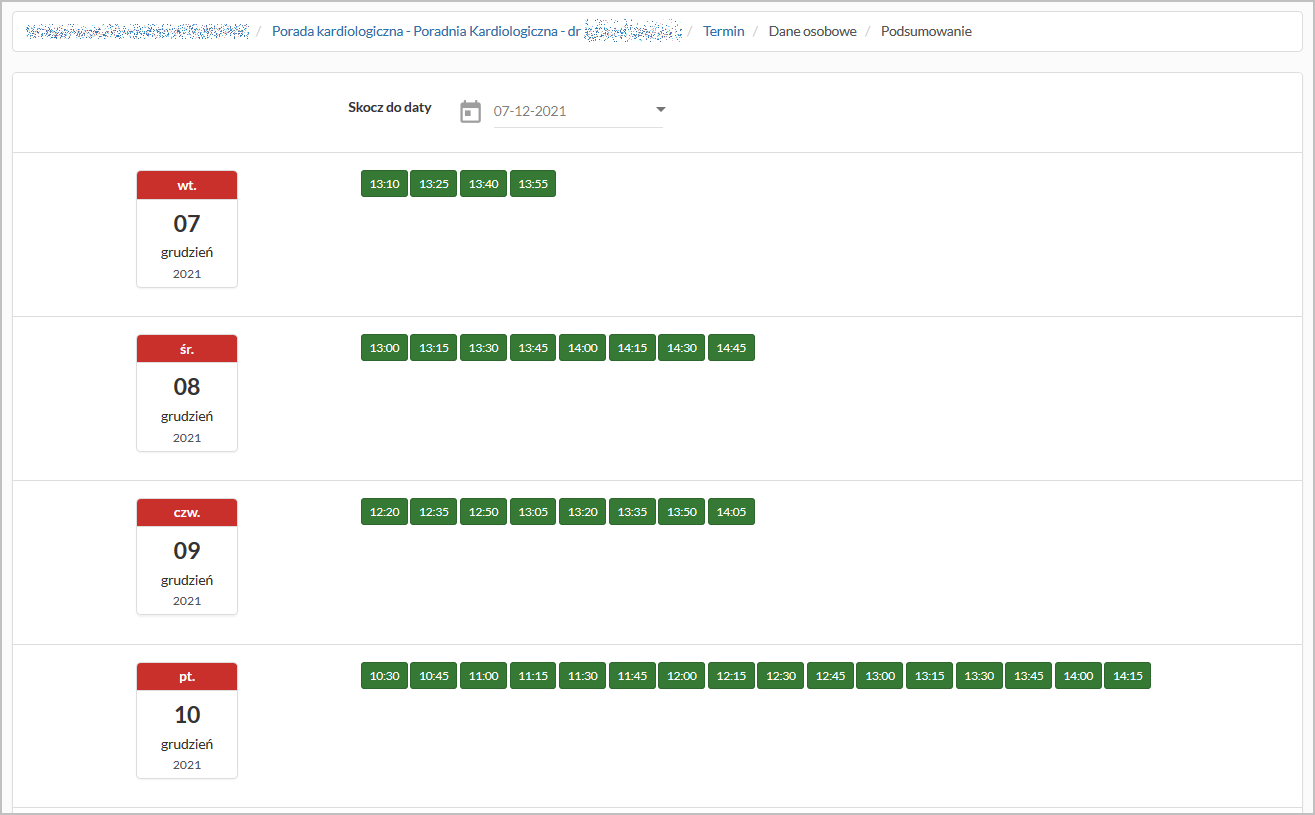Select the 13:00 slot on Wednesday 08

pyautogui.click(x=384, y=348)
